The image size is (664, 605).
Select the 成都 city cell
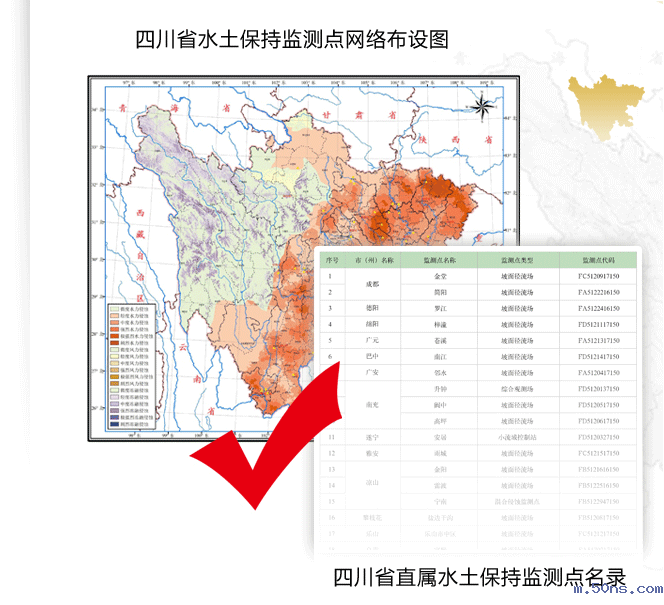tap(375, 283)
